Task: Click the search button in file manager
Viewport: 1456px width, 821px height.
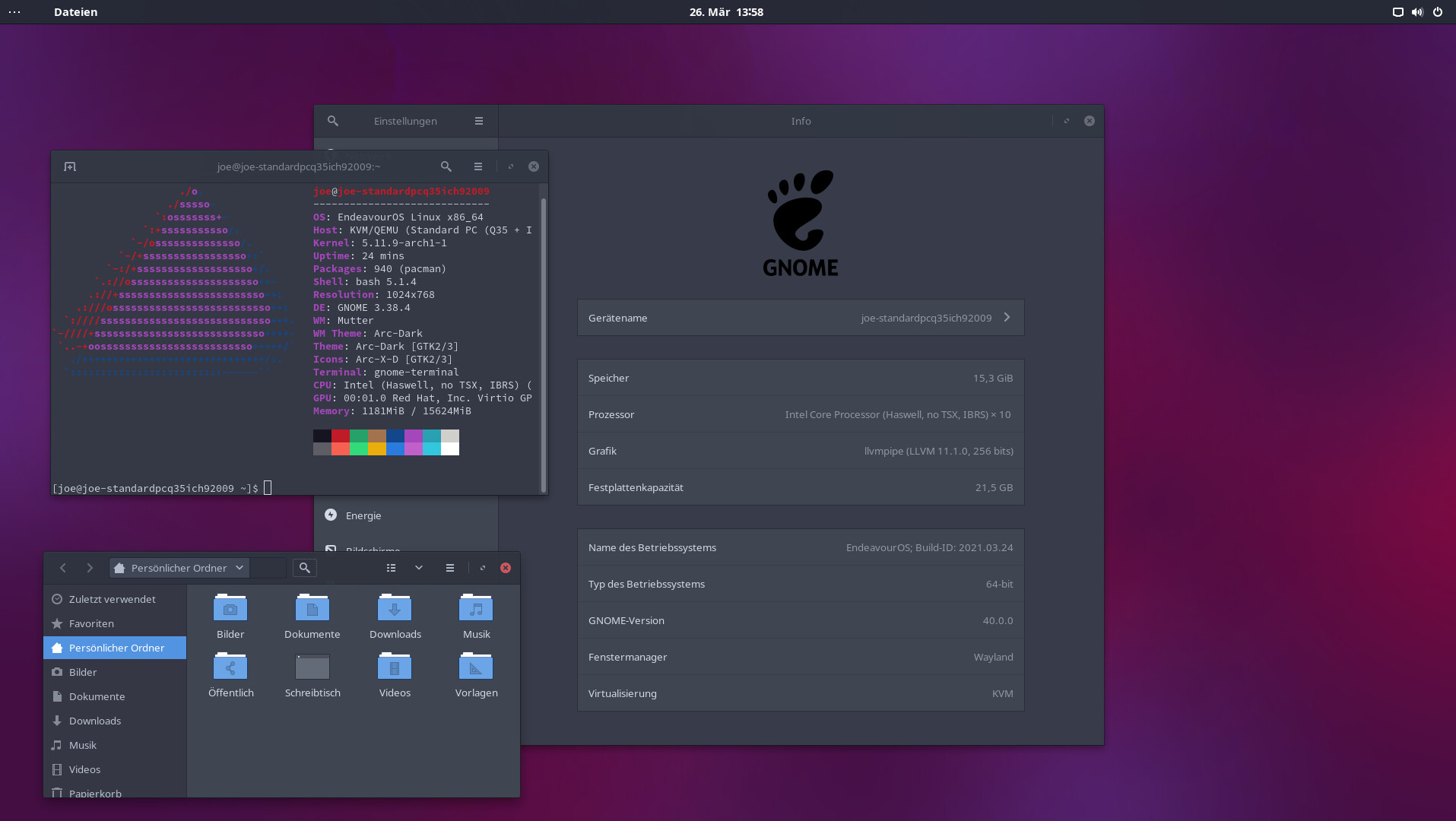Action: 304,568
